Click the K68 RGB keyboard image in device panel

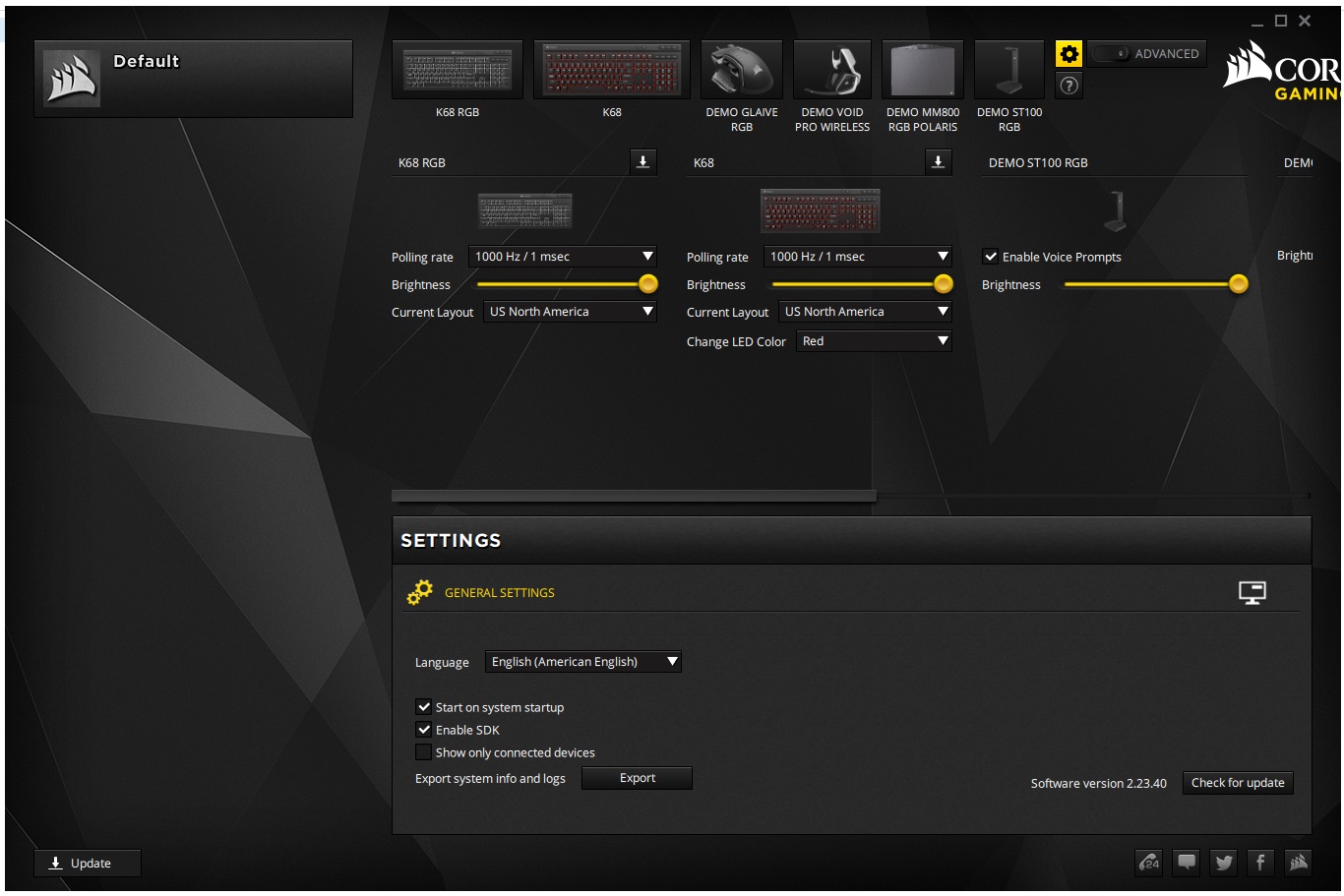(x=524, y=210)
